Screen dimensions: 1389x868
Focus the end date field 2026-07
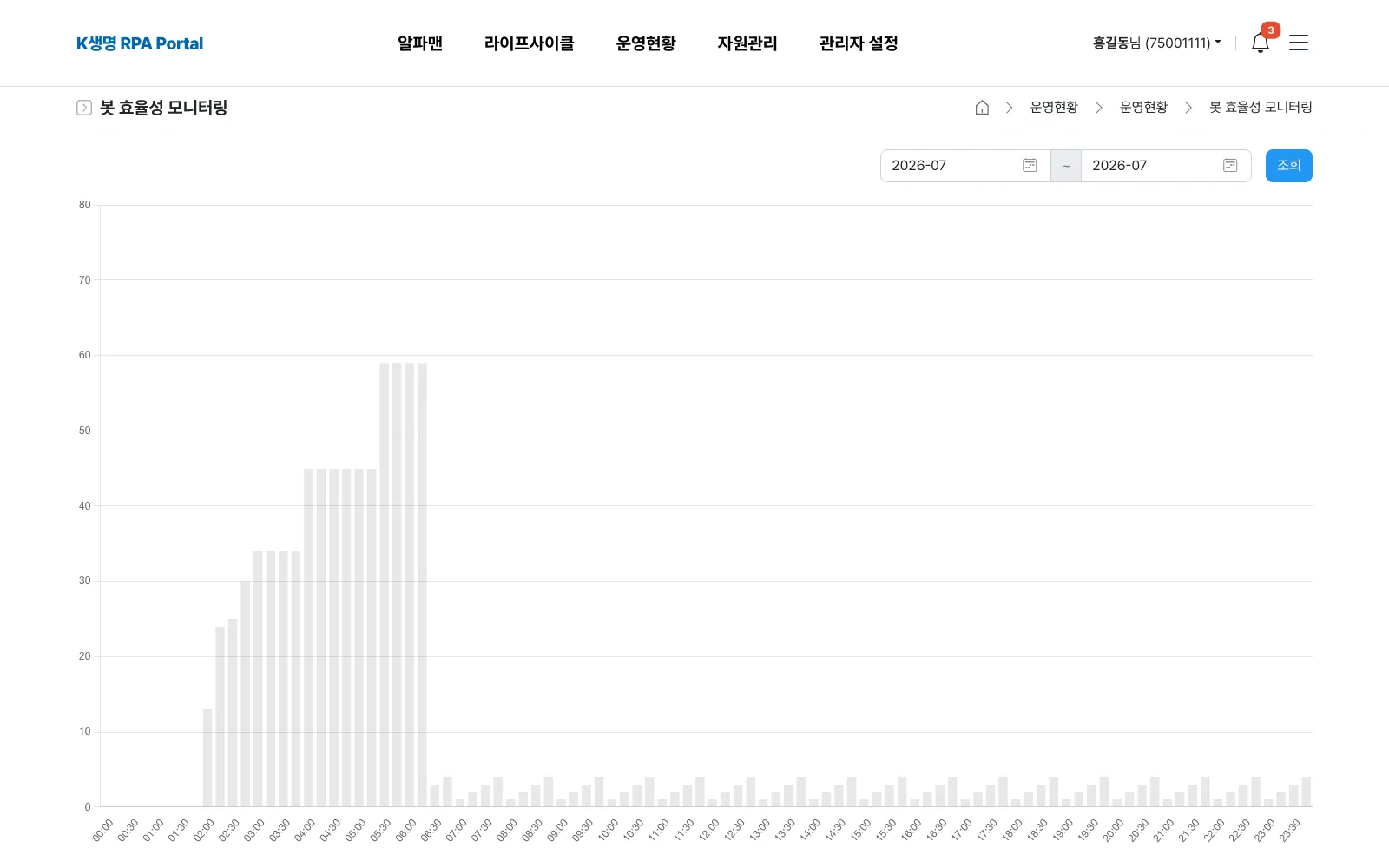click(x=1166, y=166)
